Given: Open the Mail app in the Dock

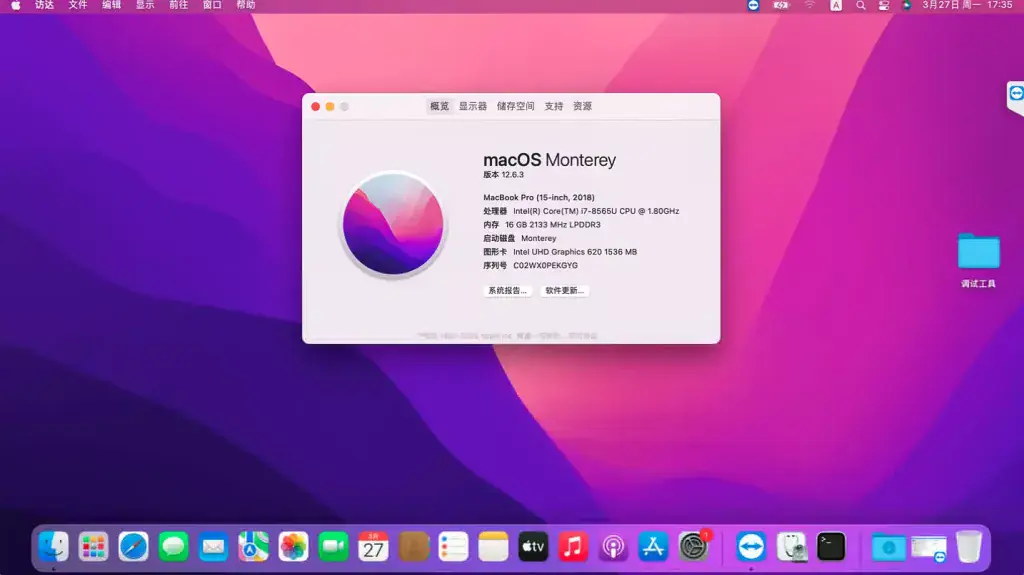Looking at the screenshot, I should click(x=214, y=547).
